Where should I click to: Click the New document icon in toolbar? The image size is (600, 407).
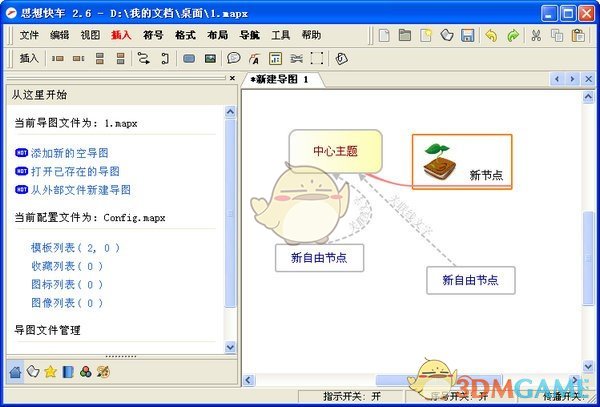click(384, 35)
